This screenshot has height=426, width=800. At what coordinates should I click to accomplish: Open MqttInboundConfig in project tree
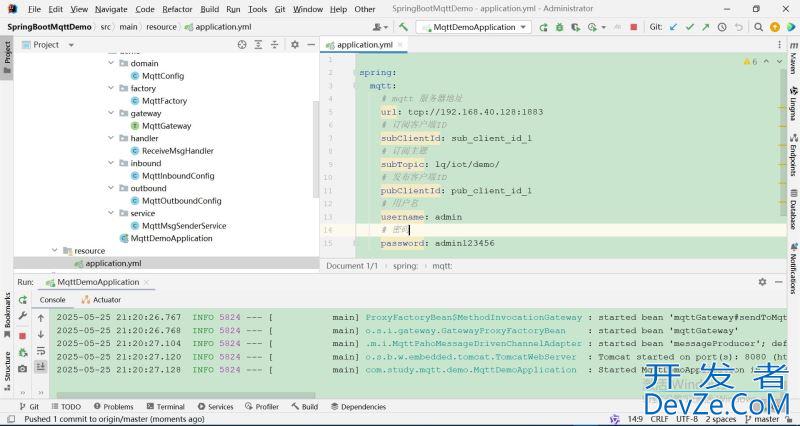click(177, 176)
